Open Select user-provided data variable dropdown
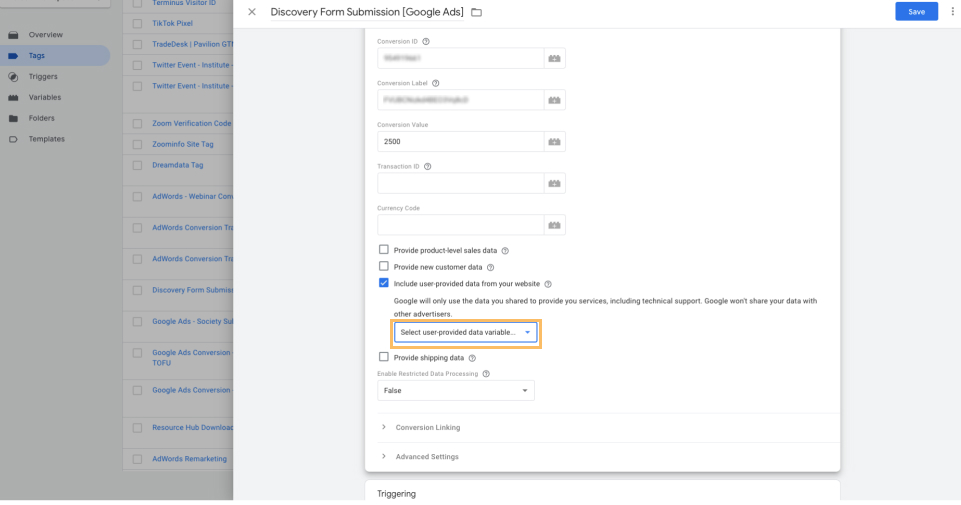This screenshot has width=961, height=505. coord(466,332)
